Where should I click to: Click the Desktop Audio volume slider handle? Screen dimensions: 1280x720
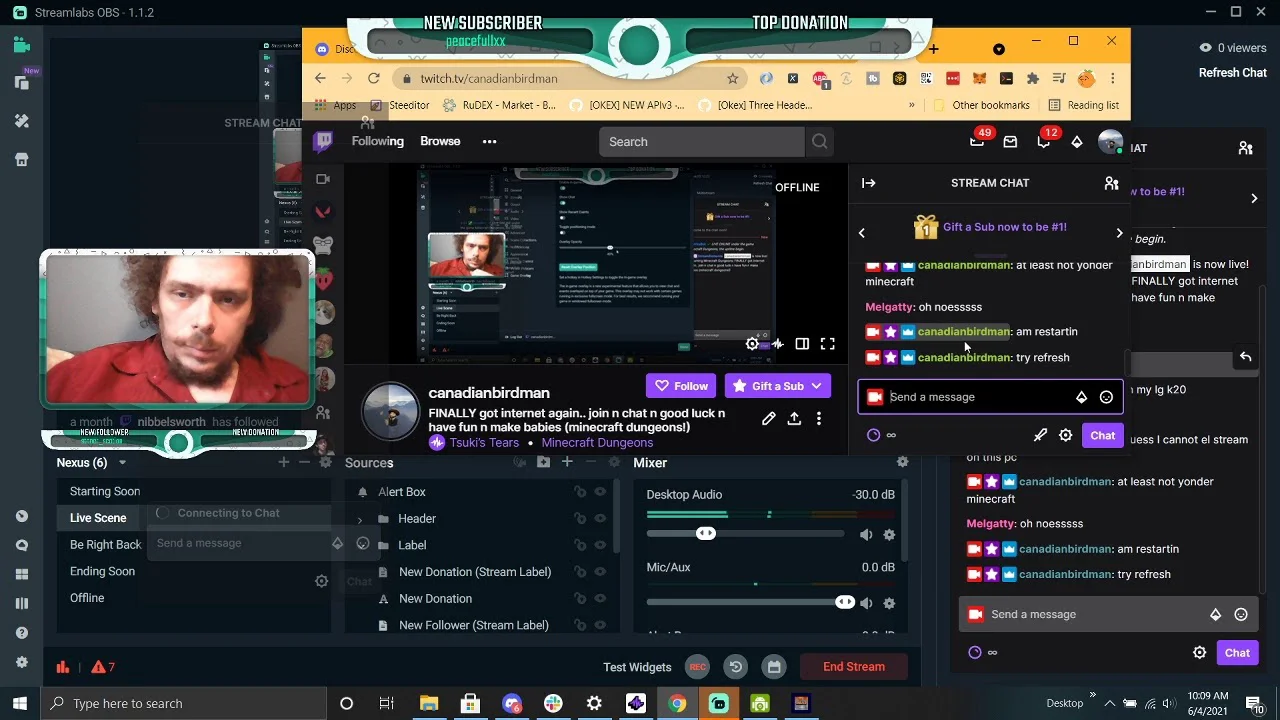pos(706,534)
